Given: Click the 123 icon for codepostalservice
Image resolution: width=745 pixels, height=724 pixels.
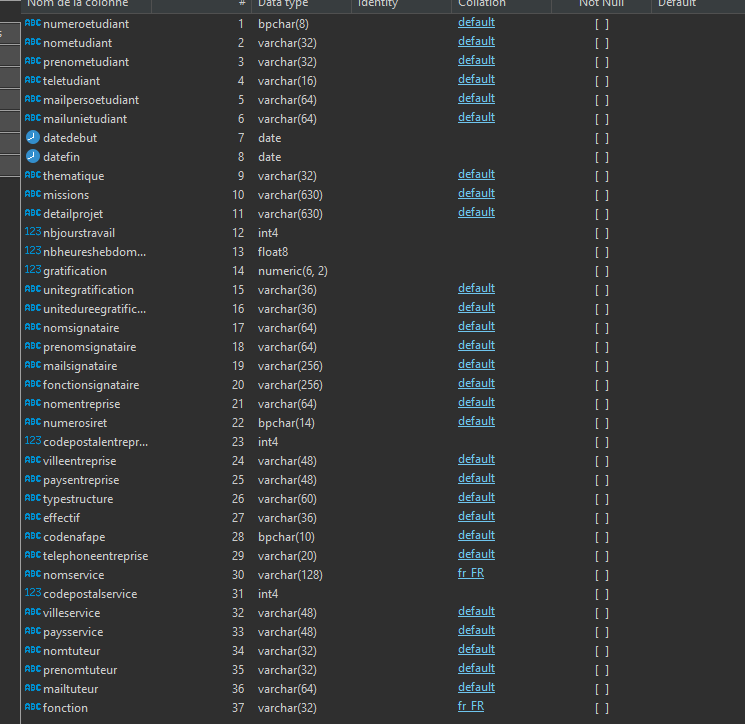Looking at the screenshot, I should tap(33, 594).
